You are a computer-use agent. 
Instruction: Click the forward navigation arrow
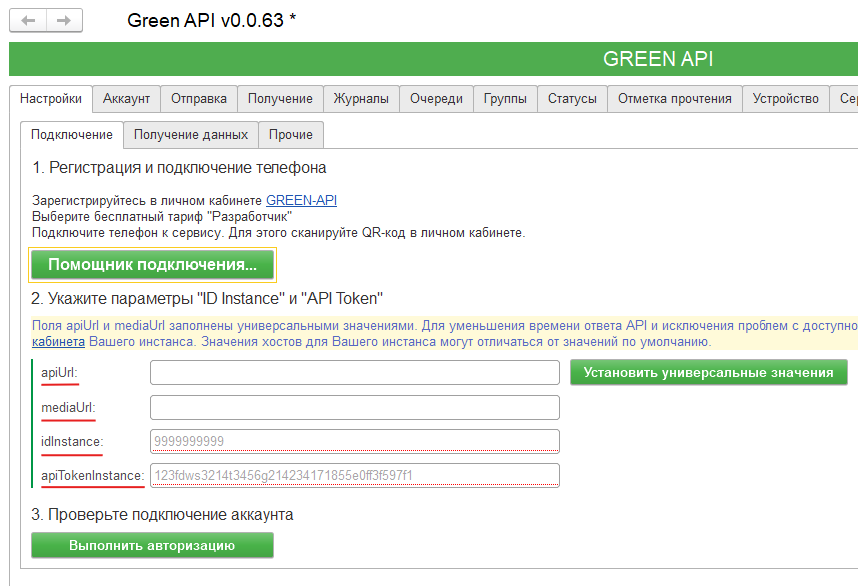tap(63, 21)
